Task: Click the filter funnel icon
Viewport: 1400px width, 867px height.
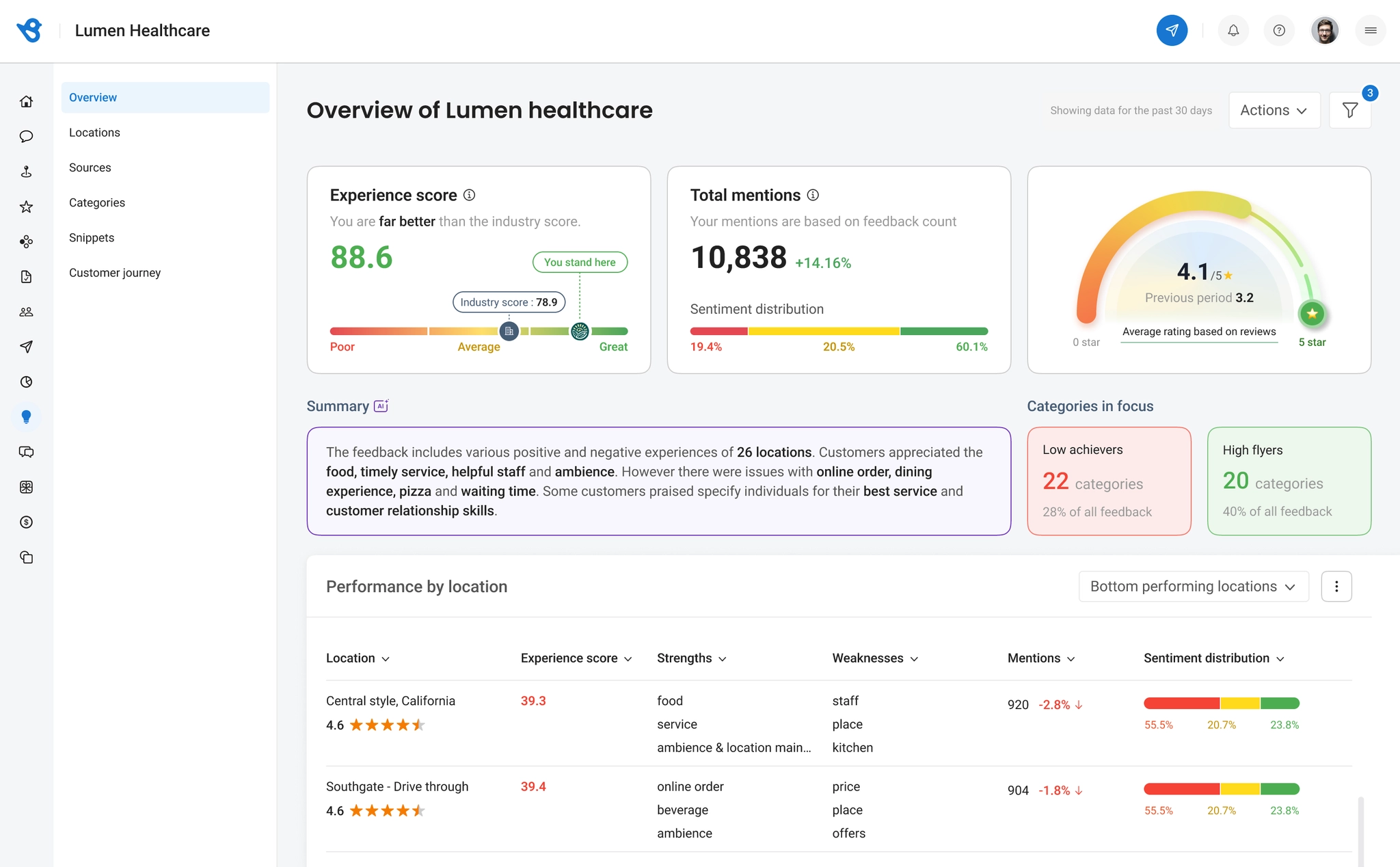Action: tap(1350, 110)
